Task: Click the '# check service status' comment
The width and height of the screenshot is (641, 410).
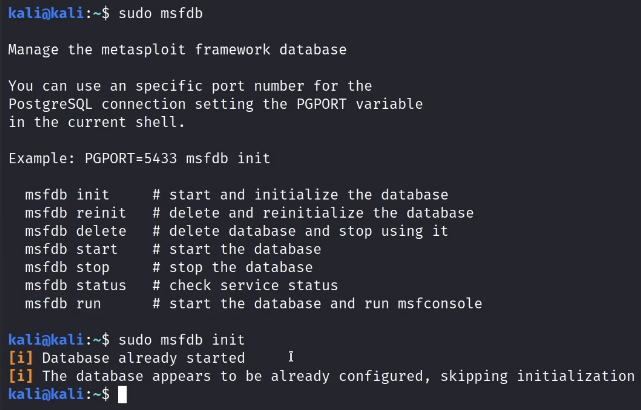Action: [245, 285]
